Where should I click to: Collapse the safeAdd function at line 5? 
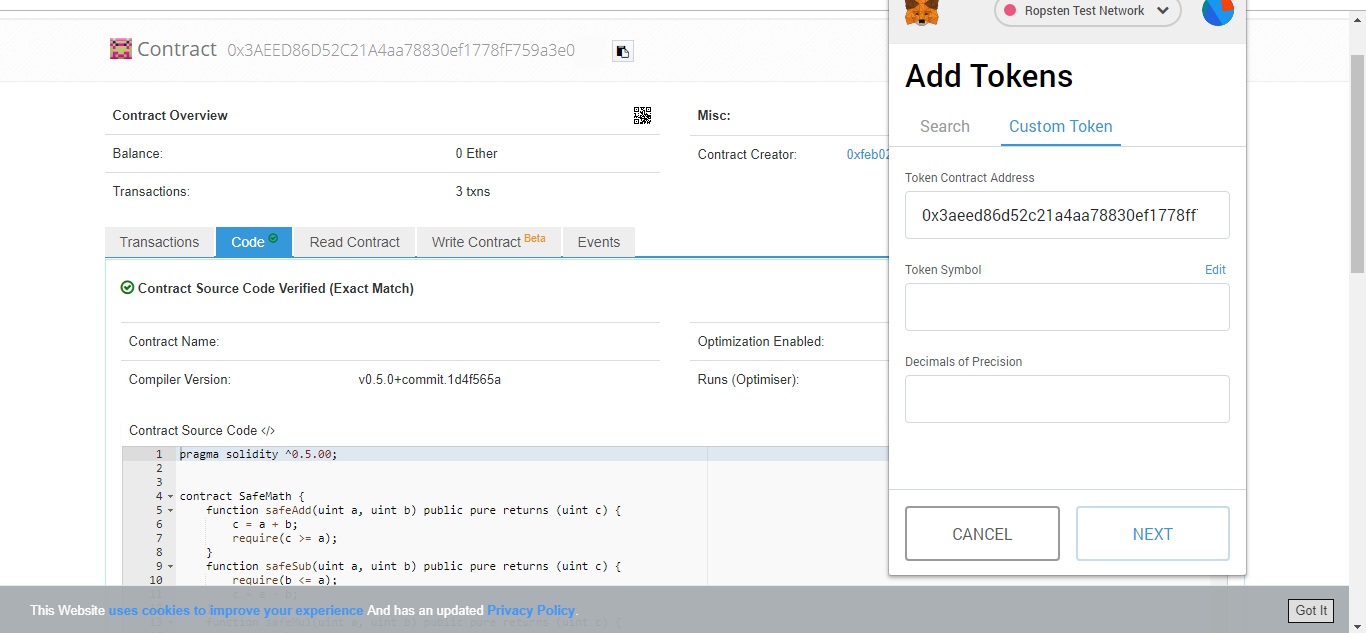170,511
